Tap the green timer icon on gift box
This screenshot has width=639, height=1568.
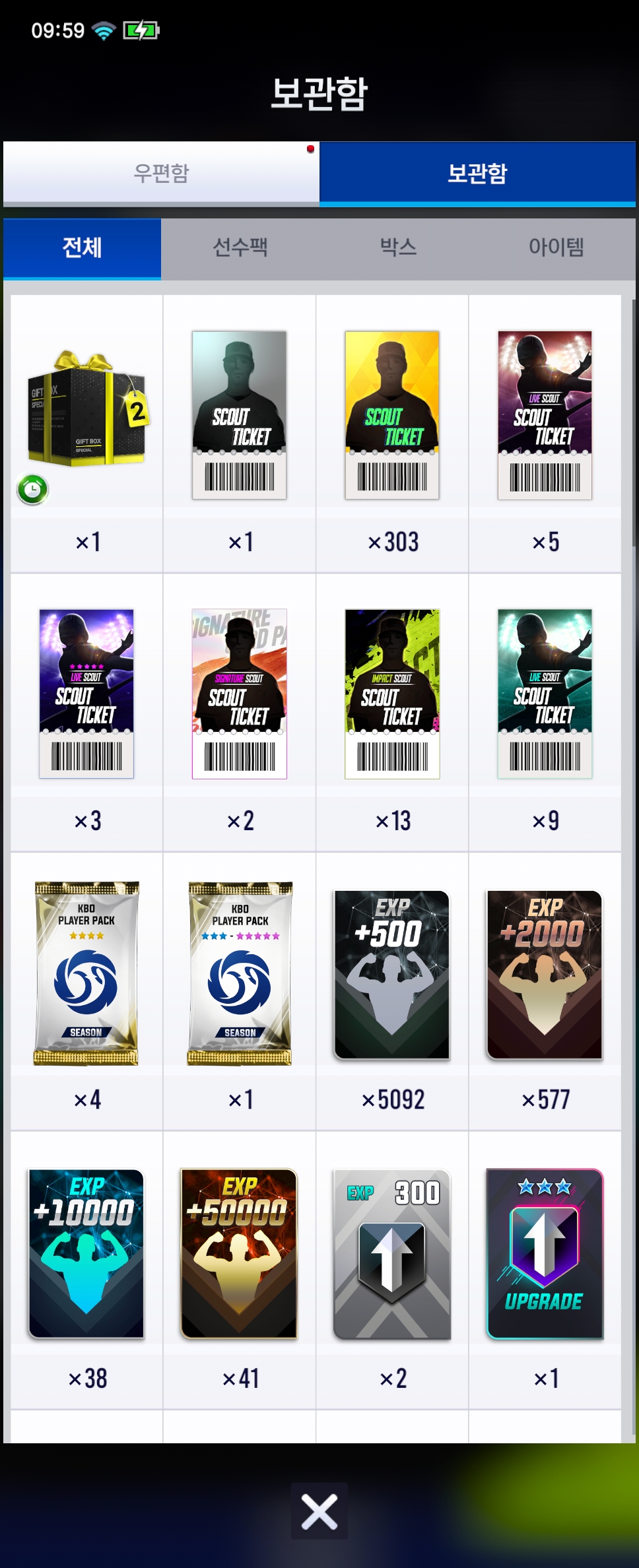[33, 490]
